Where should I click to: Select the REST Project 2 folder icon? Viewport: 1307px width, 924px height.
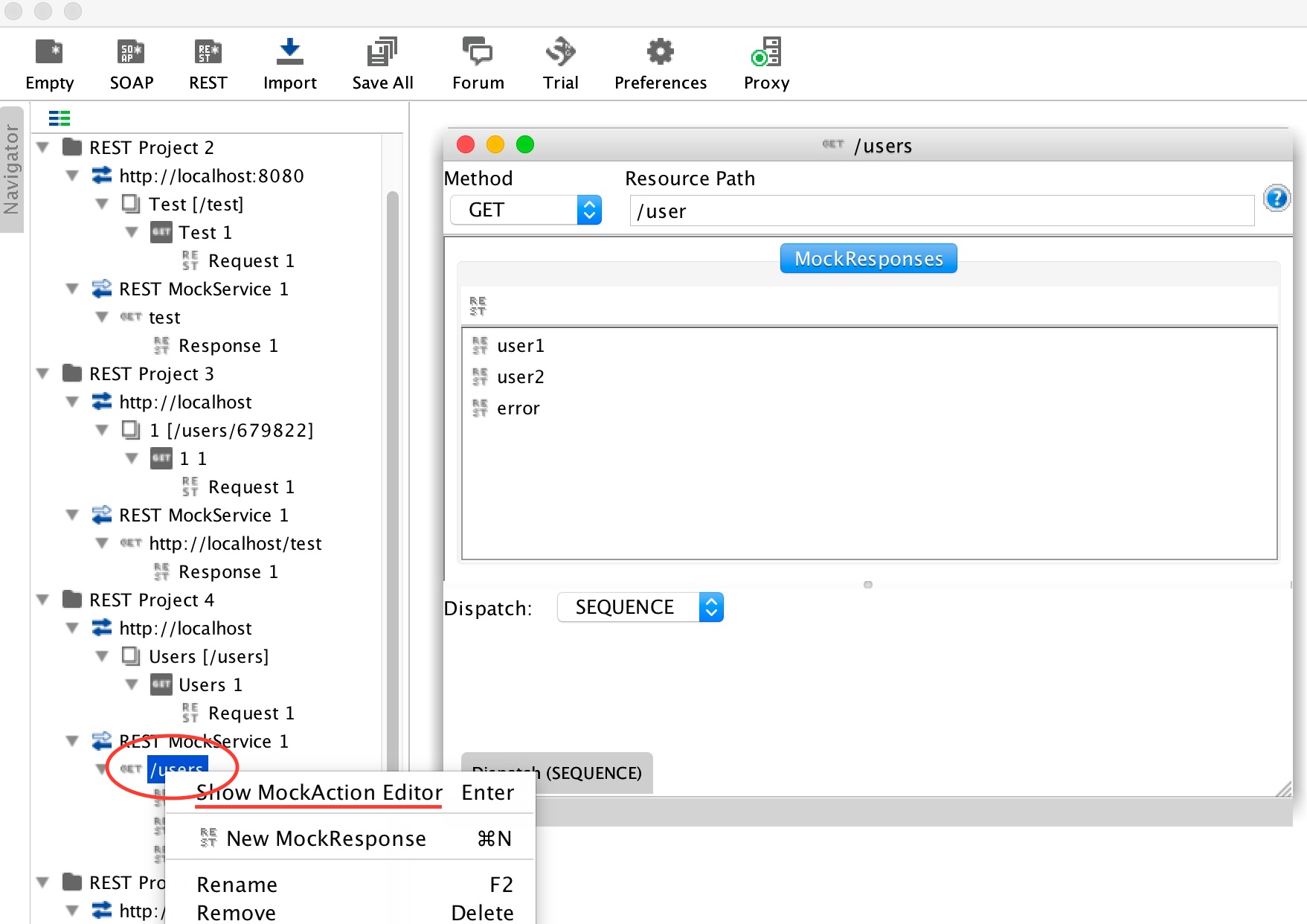pos(72,147)
